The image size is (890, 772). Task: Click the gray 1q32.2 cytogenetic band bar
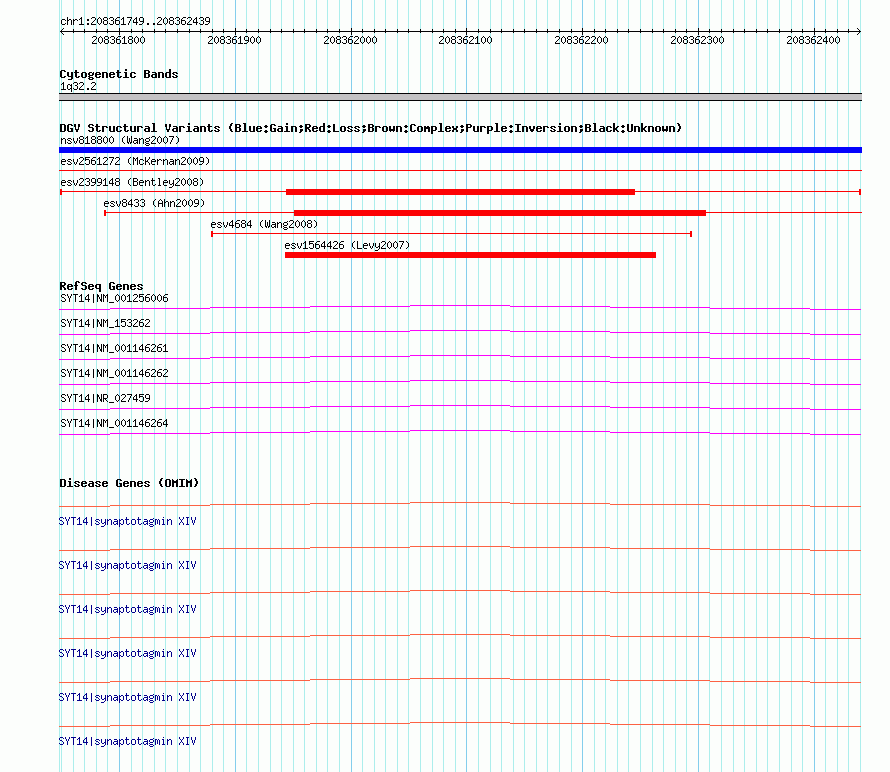tap(460, 97)
